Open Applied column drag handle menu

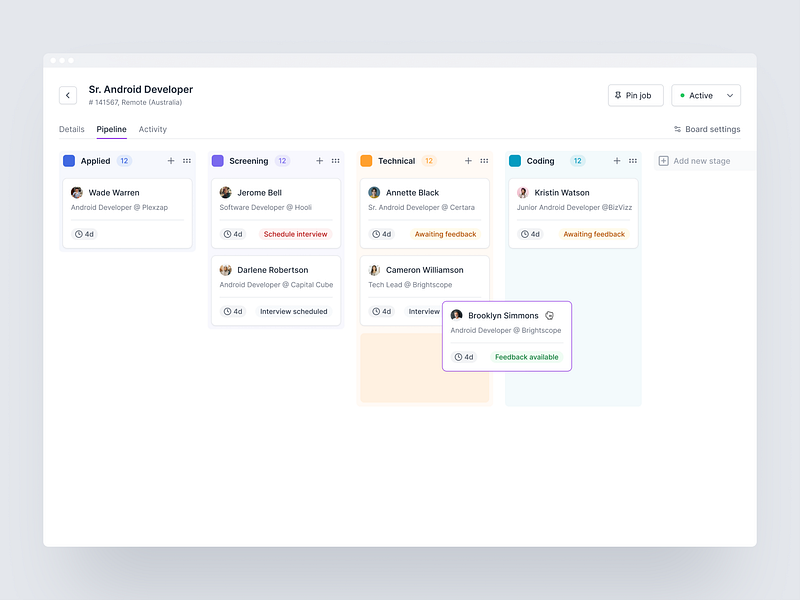pyautogui.click(x=187, y=161)
